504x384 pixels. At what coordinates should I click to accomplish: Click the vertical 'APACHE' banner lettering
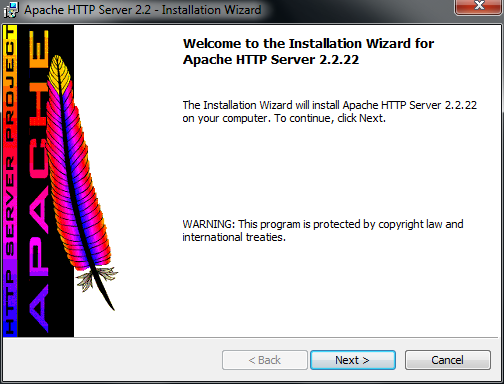pyautogui.click(x=39, y=182)
